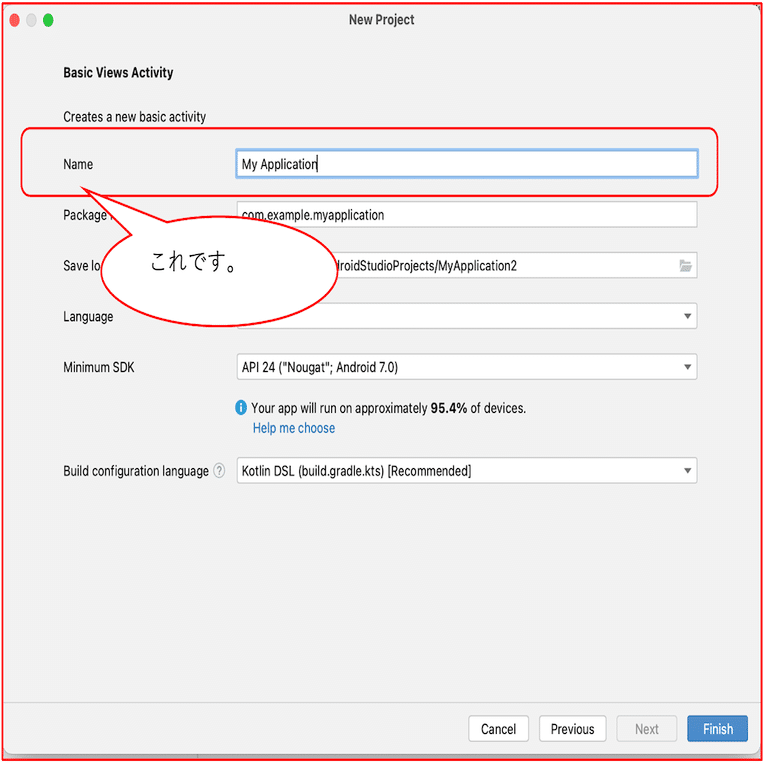Open the folder browser in Save location
Viewport: 763px width, 763px height.
point(685,266)
